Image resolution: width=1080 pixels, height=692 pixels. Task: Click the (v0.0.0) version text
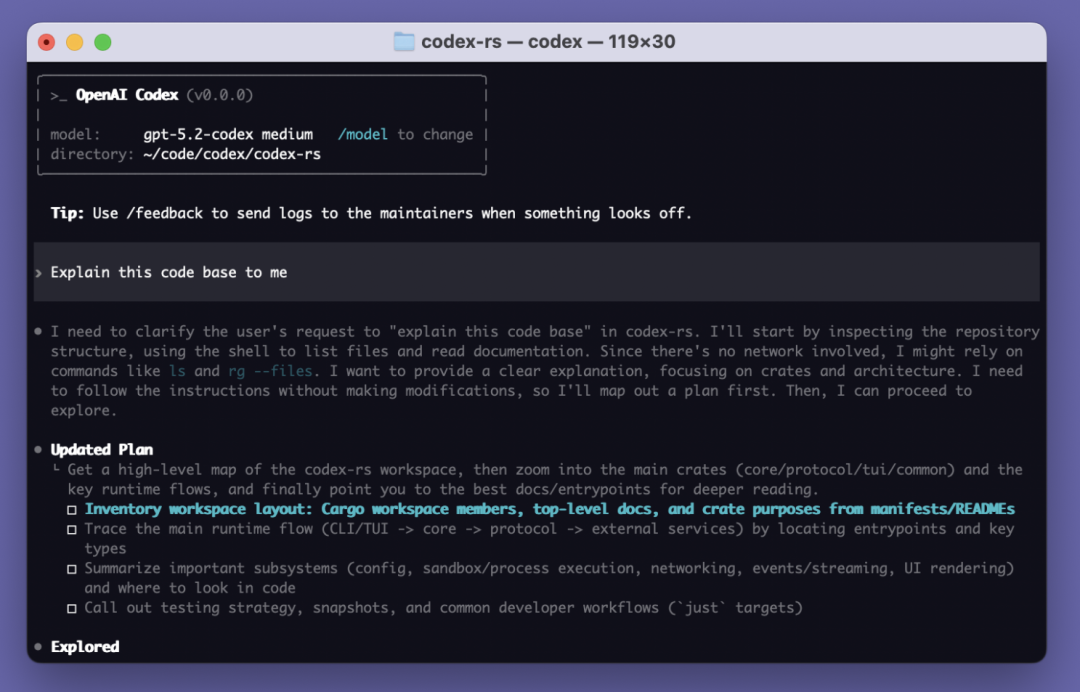point(220,95)
